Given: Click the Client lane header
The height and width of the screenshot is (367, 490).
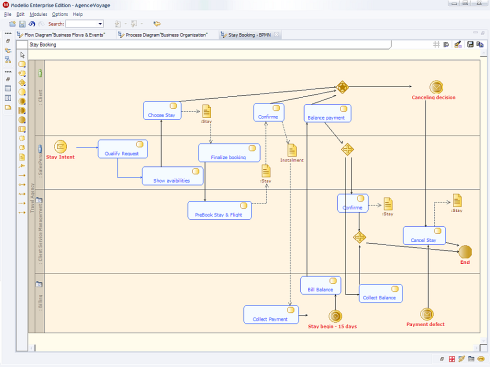Looking at the screenshot, I should [40, 98].
